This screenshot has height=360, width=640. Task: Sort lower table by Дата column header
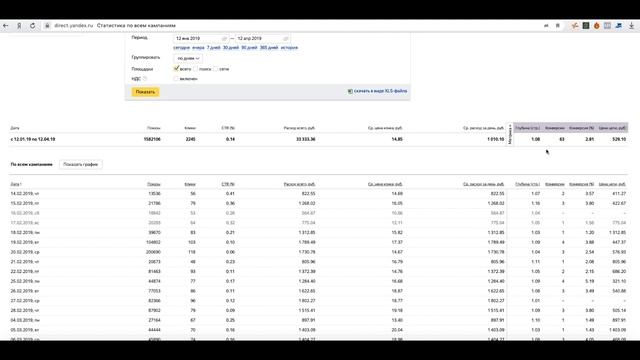click(x=16, y=184)
